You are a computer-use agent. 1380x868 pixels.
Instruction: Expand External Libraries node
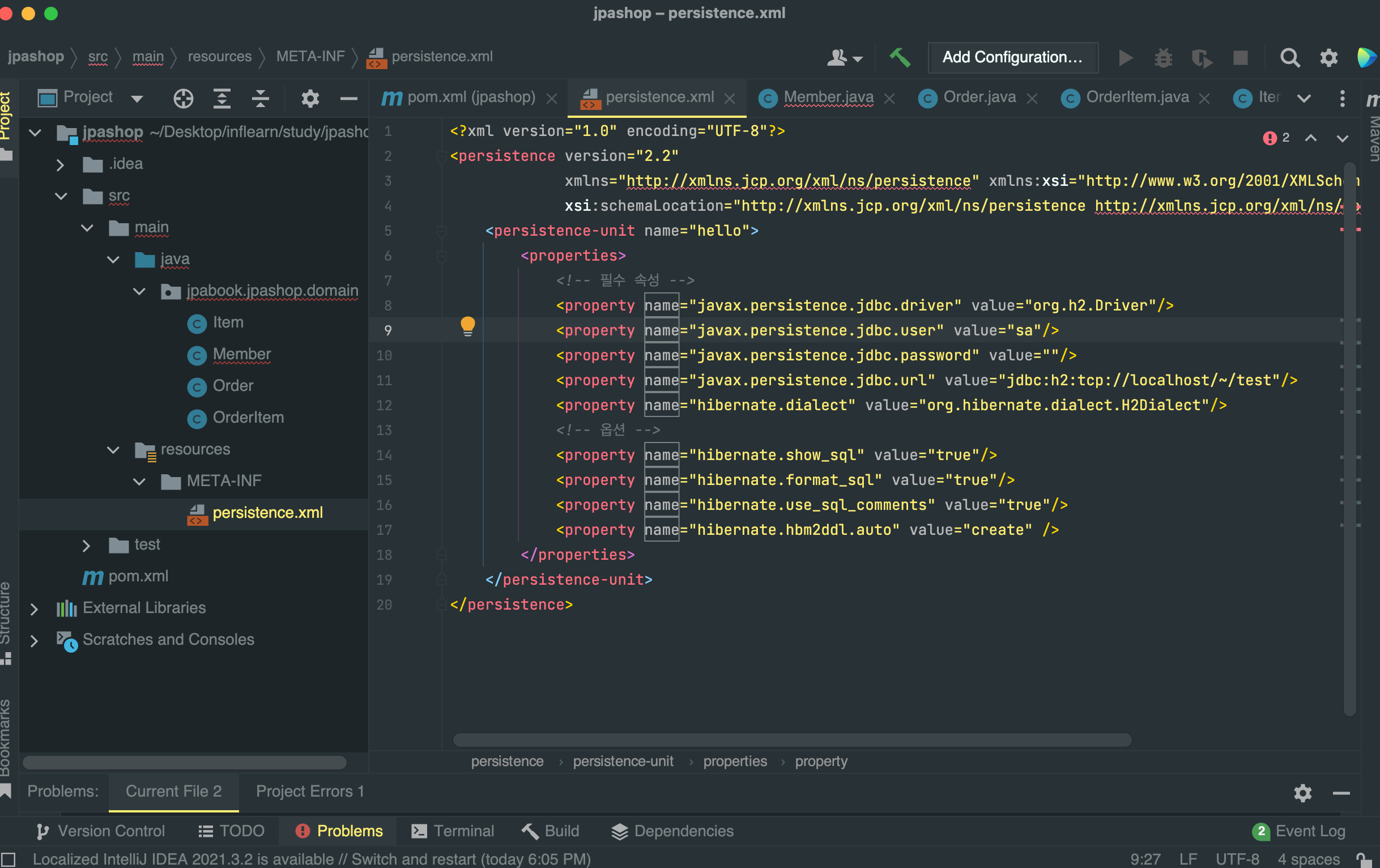[x=35, y=609]
